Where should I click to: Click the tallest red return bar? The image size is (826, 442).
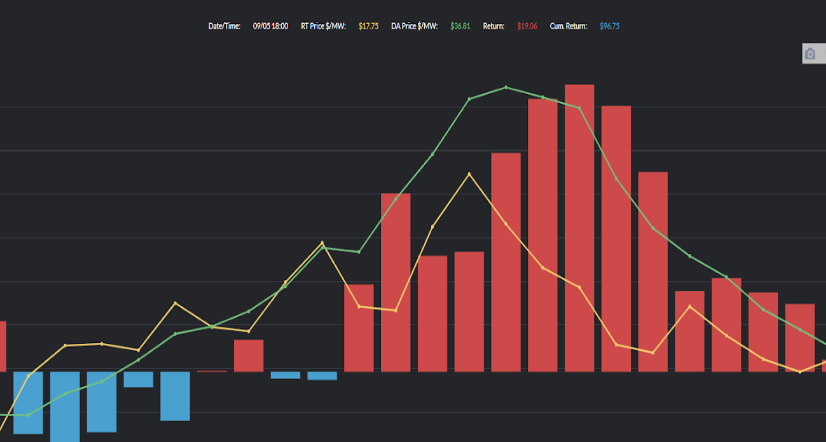point(579,228)
